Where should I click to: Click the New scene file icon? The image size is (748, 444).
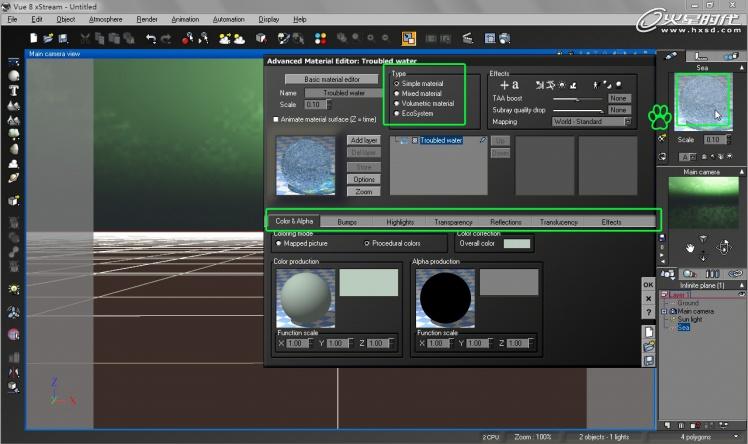coord(34,38)
